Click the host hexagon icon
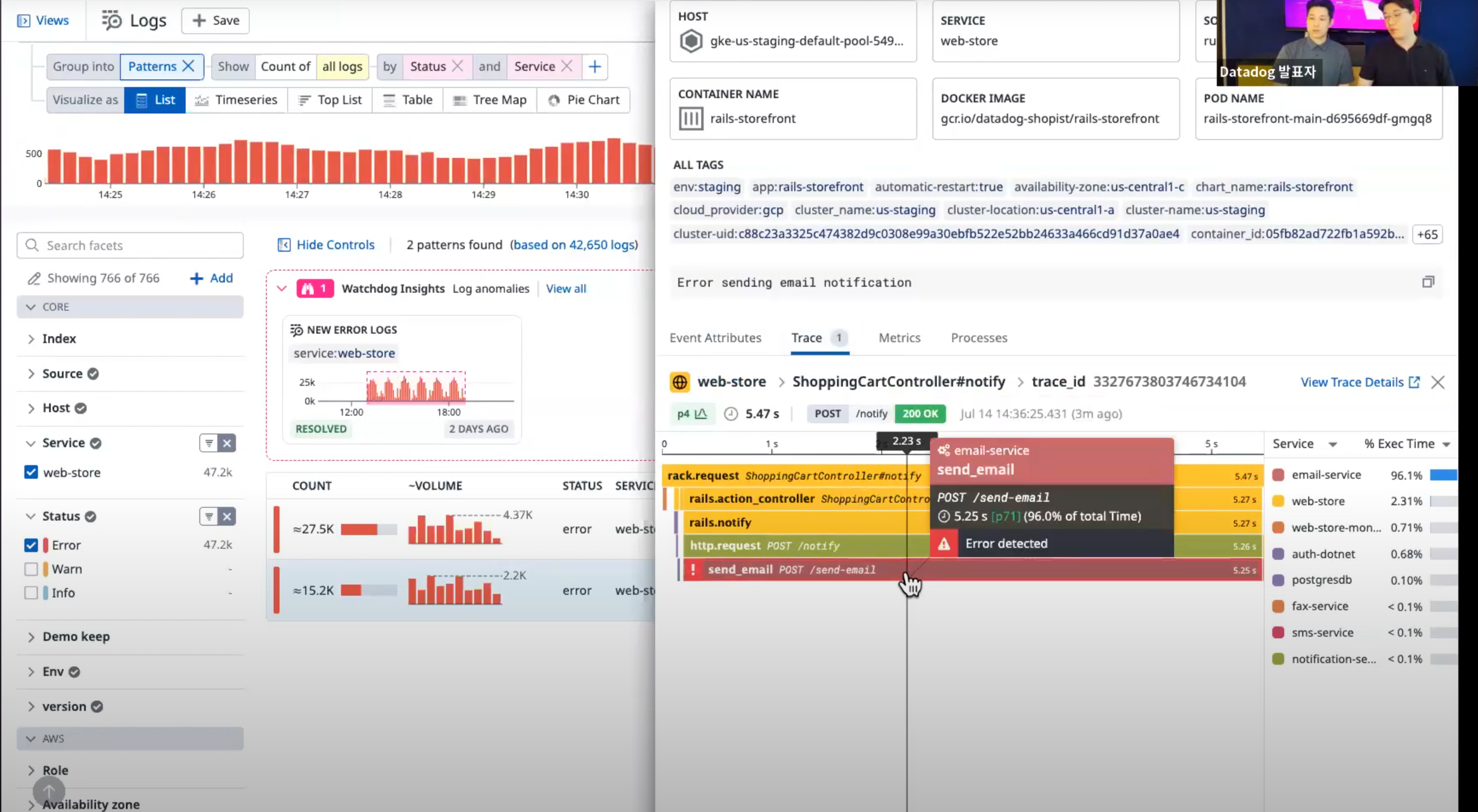 coord(691,41)
